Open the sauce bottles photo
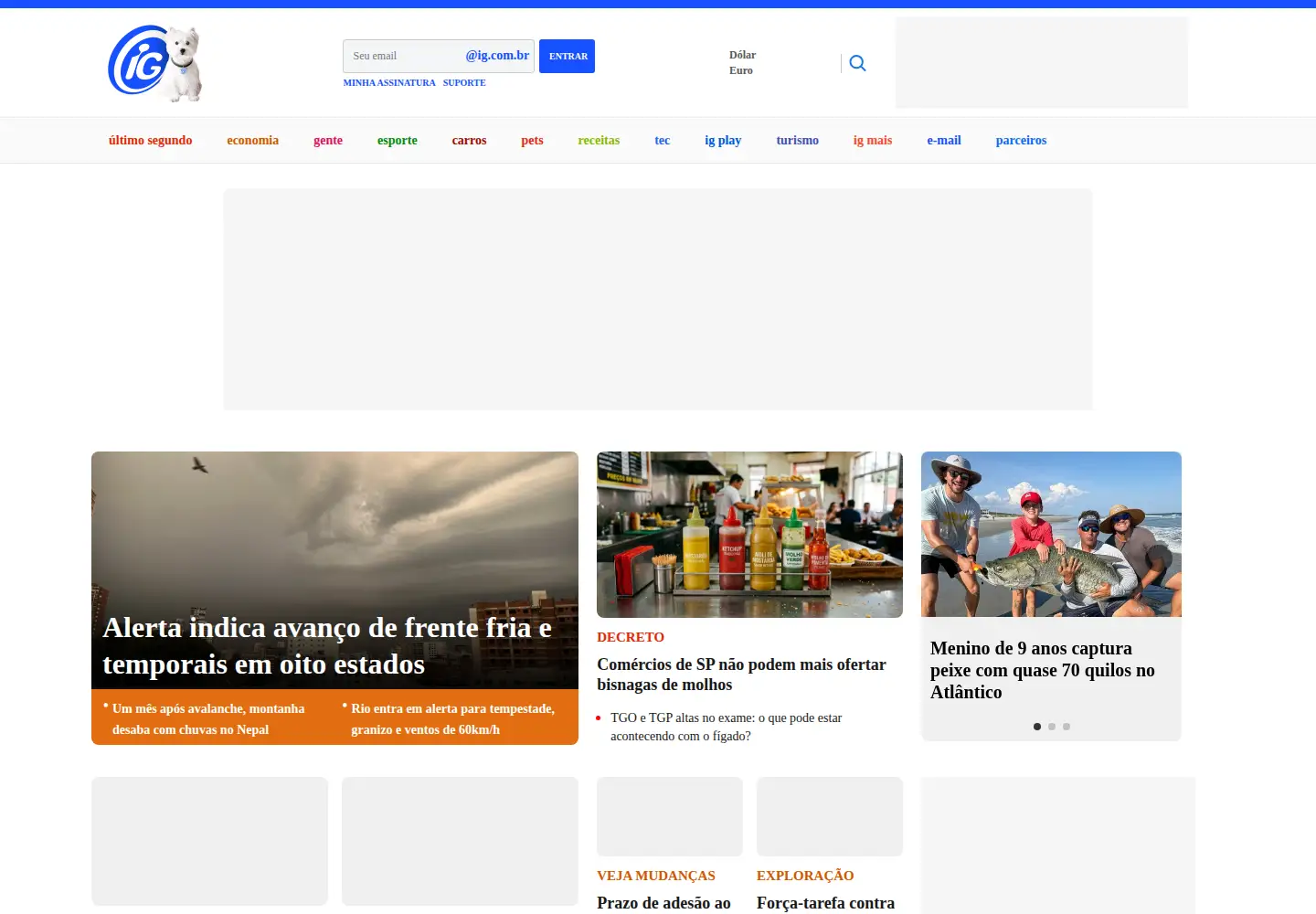This screenshot has width=1316, height=914. click(749, 535)
